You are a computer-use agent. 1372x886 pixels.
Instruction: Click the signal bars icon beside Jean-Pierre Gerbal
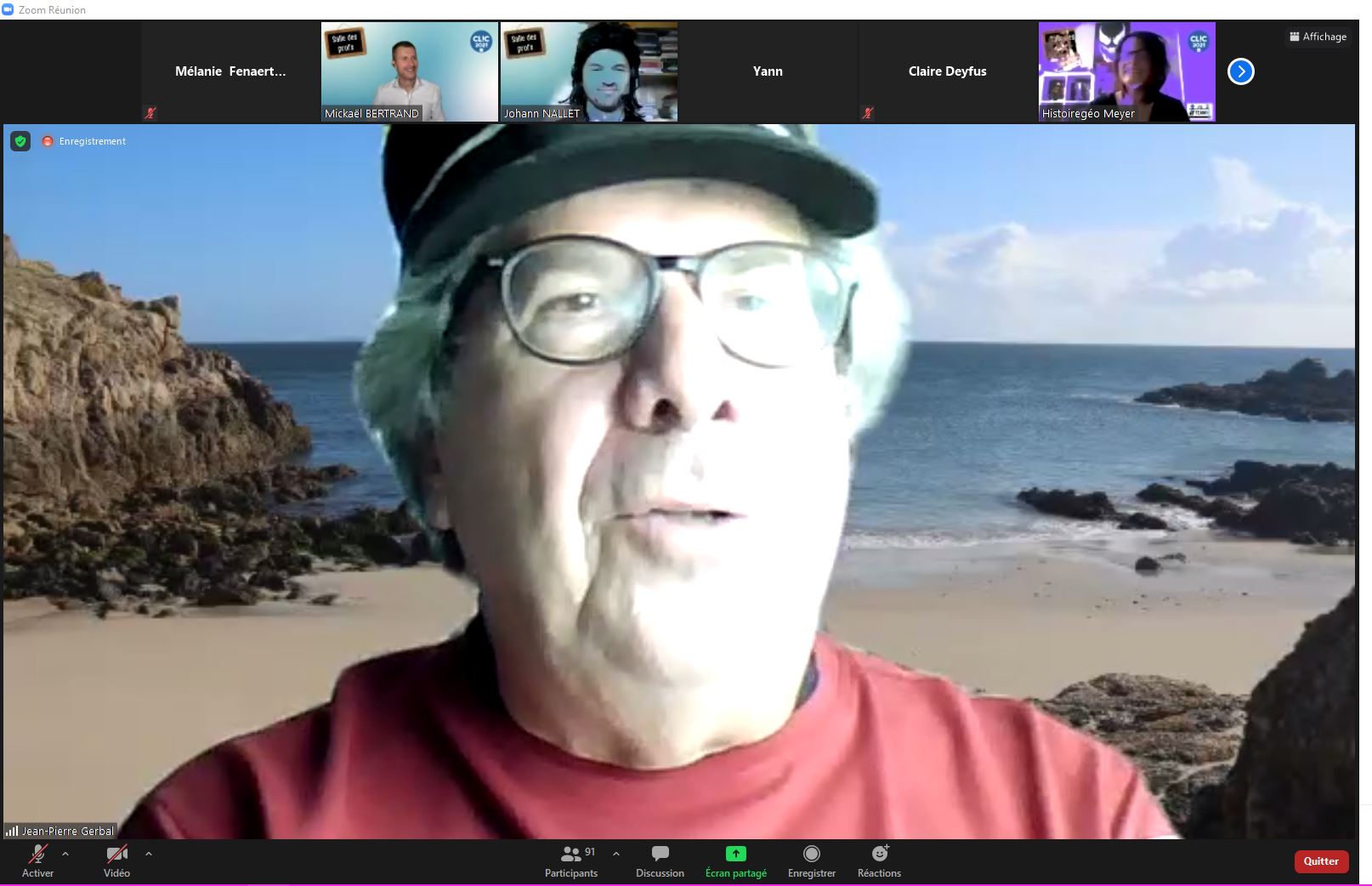pos(12,831)
